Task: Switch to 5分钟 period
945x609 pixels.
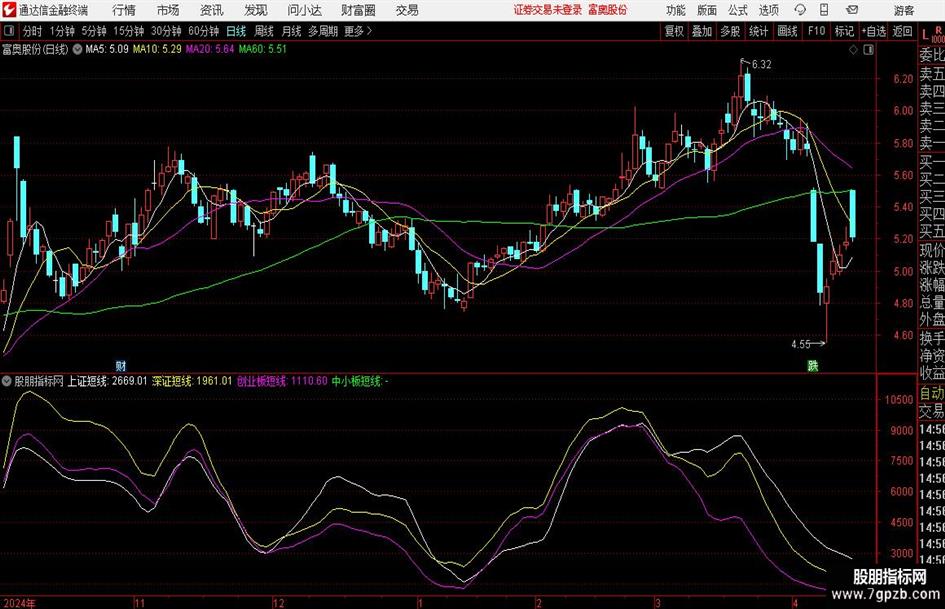Action: [x=93, y=31]
